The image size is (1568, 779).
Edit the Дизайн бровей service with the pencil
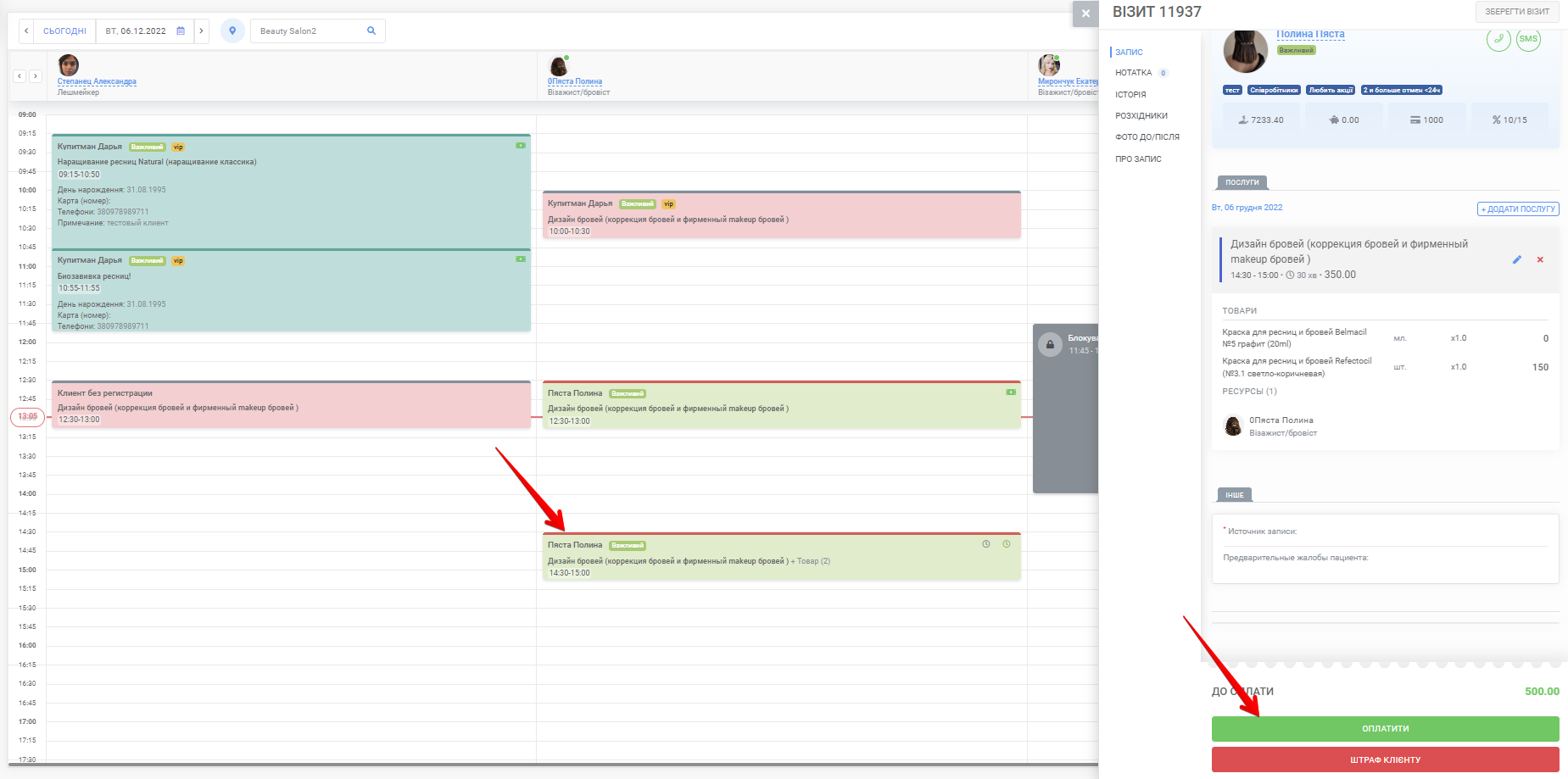[x=1517, y=259]
